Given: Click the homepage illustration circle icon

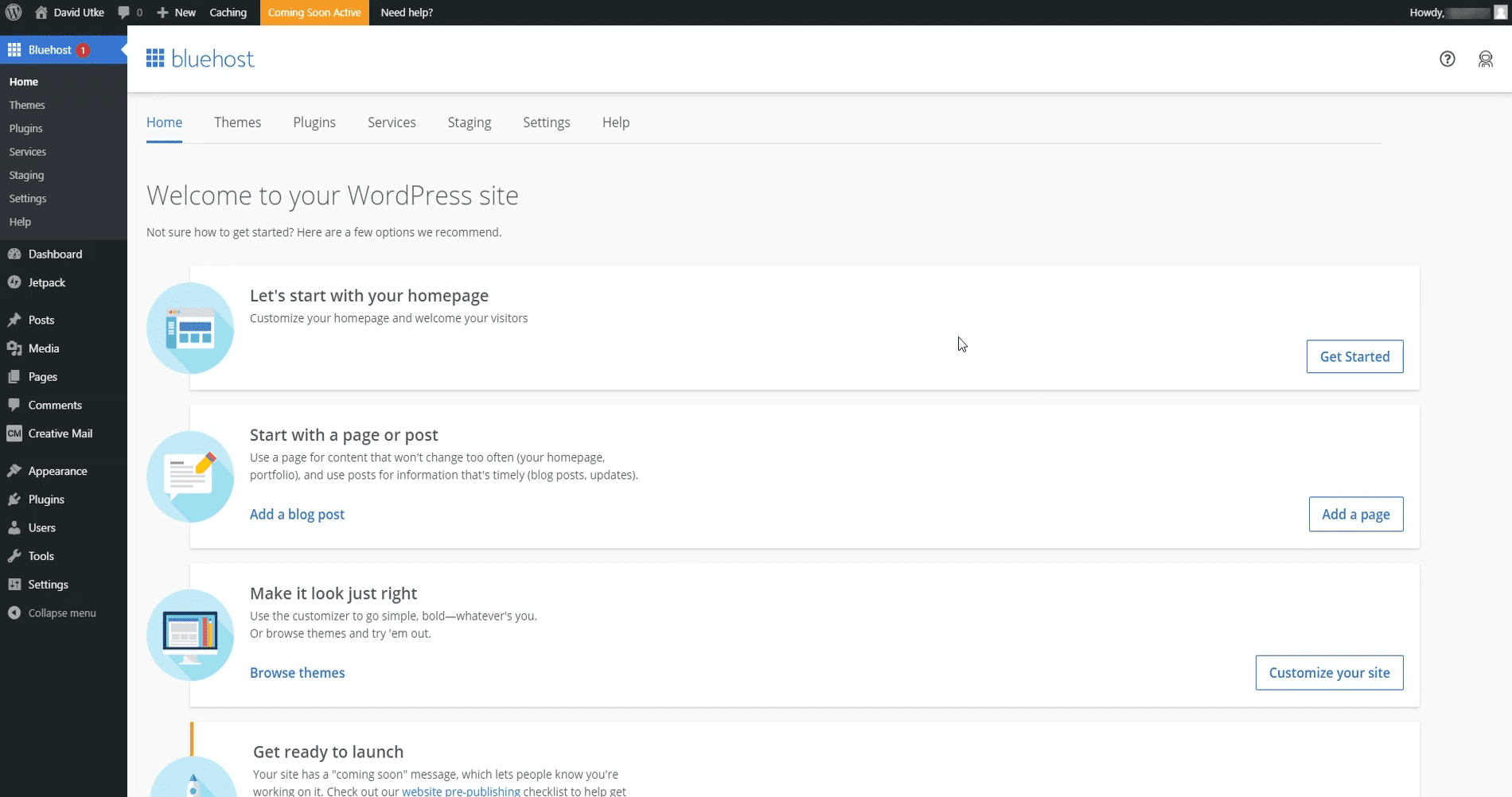Looking at the screenshot, I should [x=190, y=328].
